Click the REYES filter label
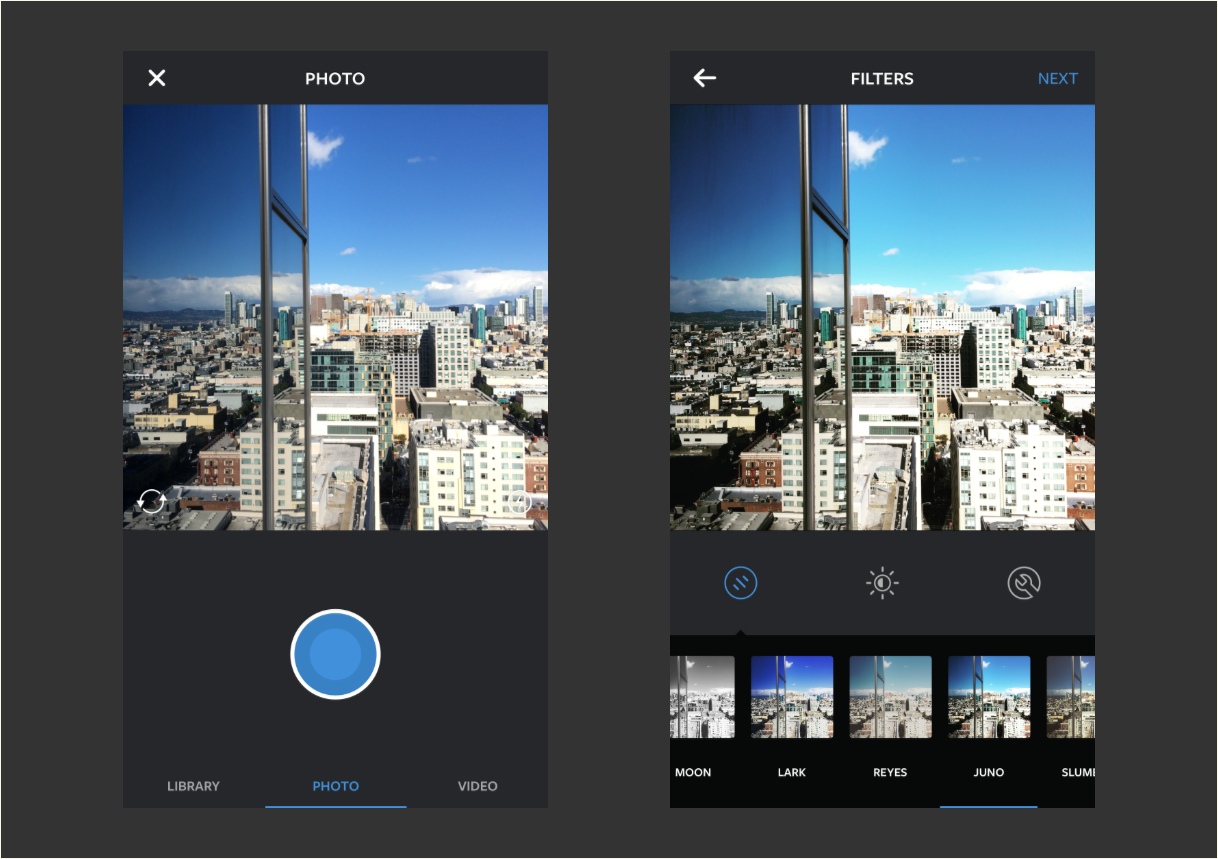 [x=890, y=772]
